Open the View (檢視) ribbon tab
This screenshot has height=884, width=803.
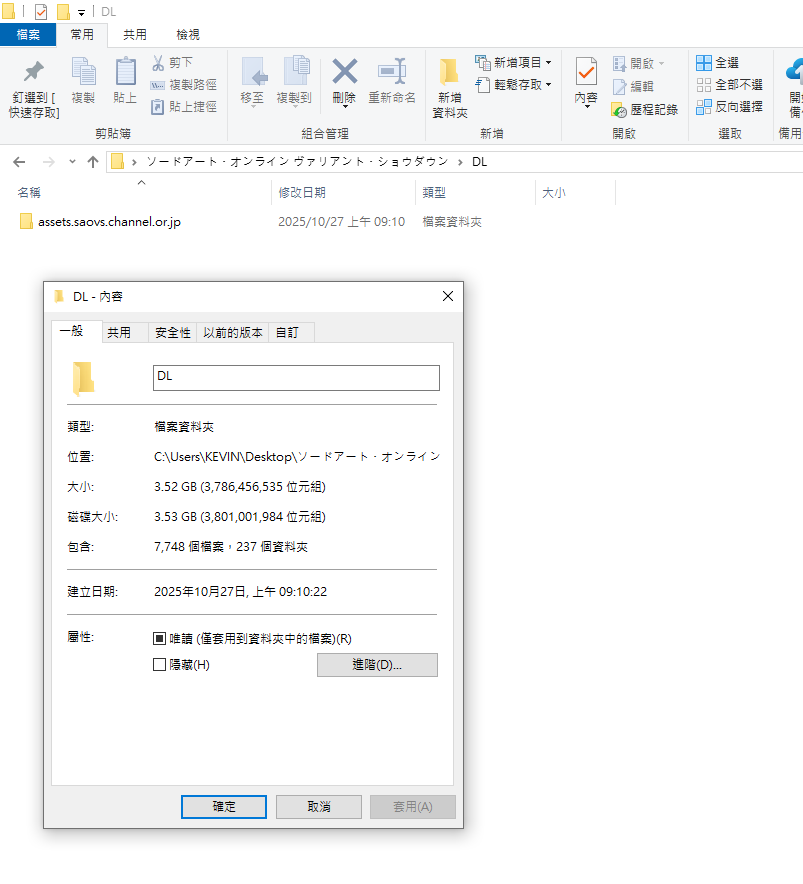(187, 35)
